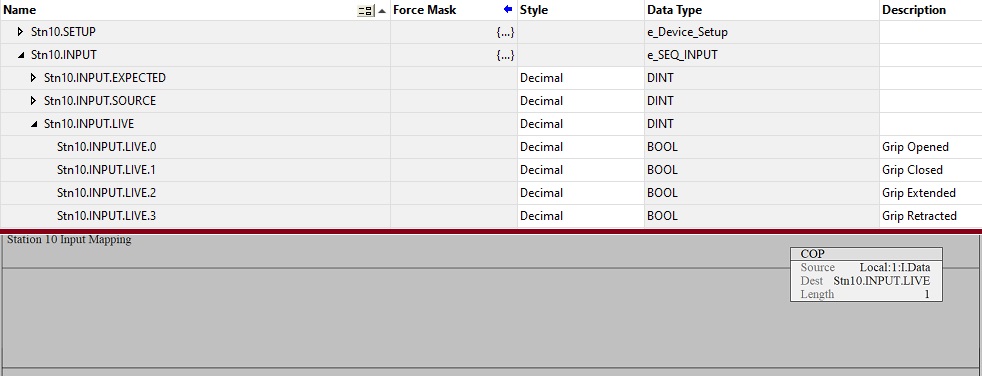Expand Stn10.INPUT.EXPECTED tag
The height and width of the screenshot is (376, 982).
(x=33, y=78)
